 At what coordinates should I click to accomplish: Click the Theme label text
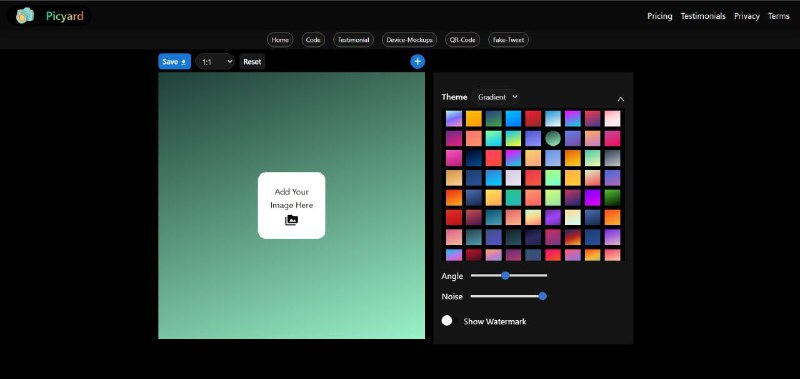pos(454,97)
